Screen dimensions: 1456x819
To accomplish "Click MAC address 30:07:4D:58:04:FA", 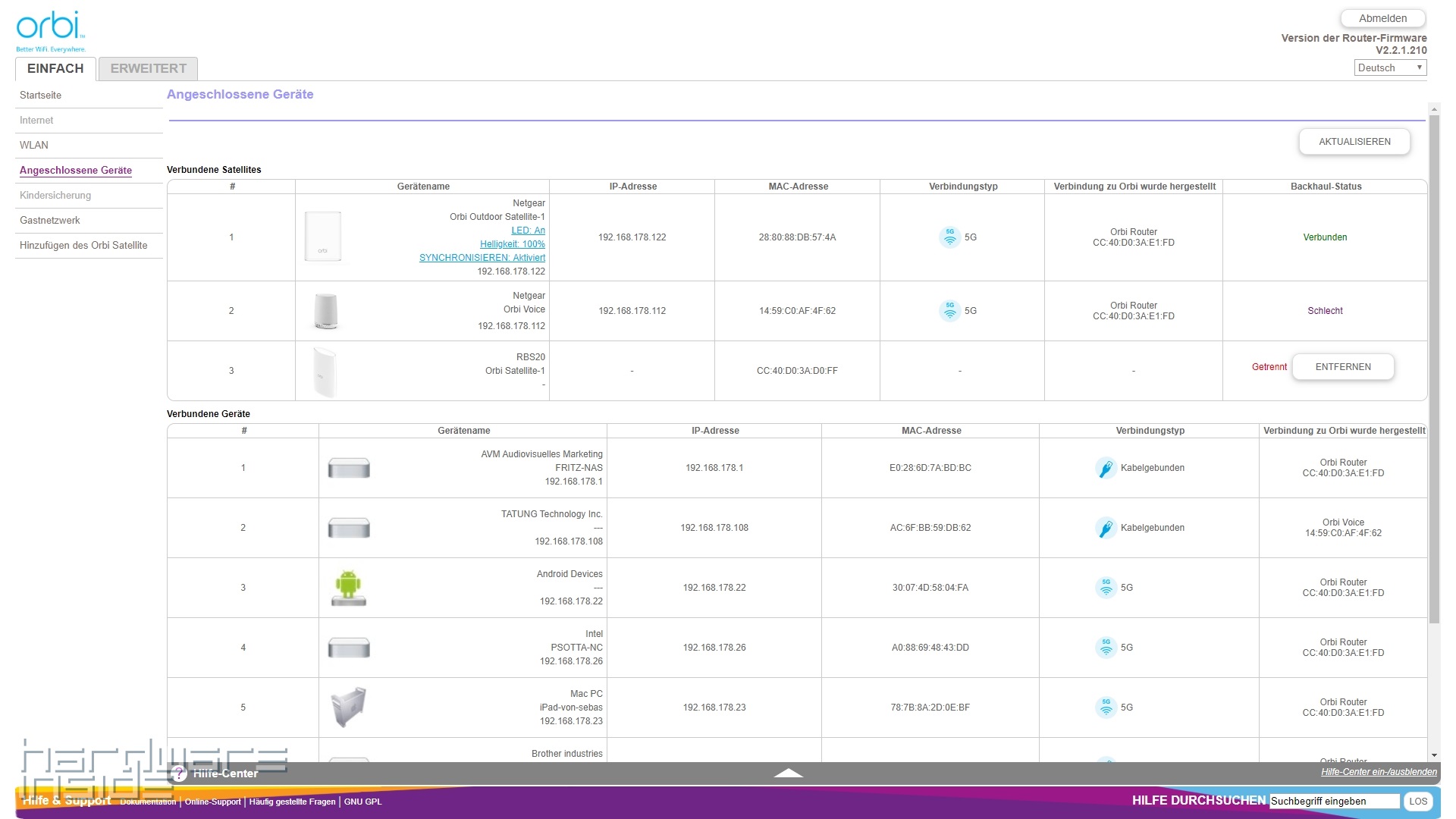I will (x=930, y=588).
